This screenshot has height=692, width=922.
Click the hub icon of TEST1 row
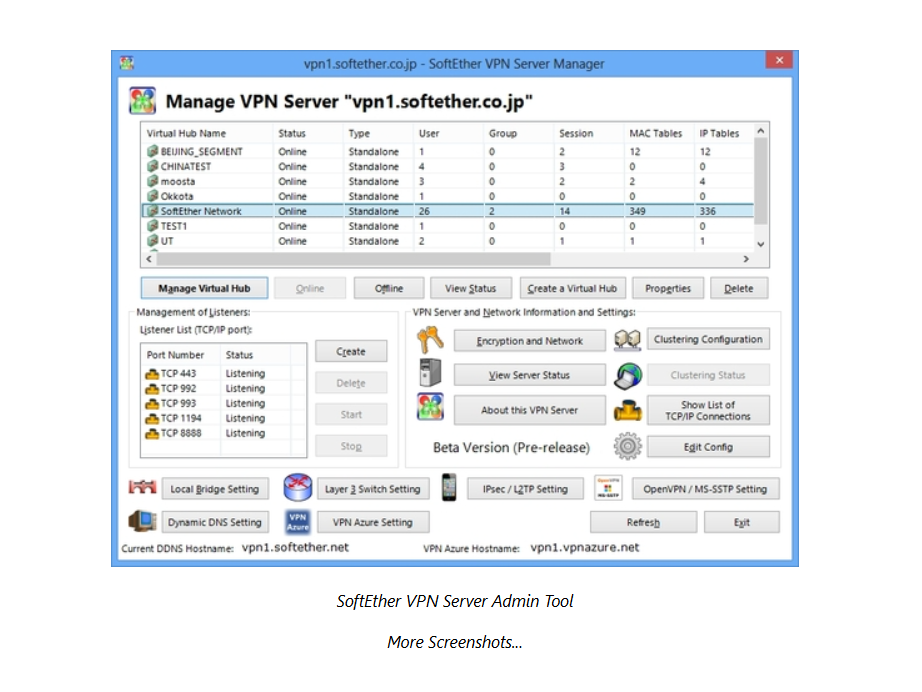point(152,226)
